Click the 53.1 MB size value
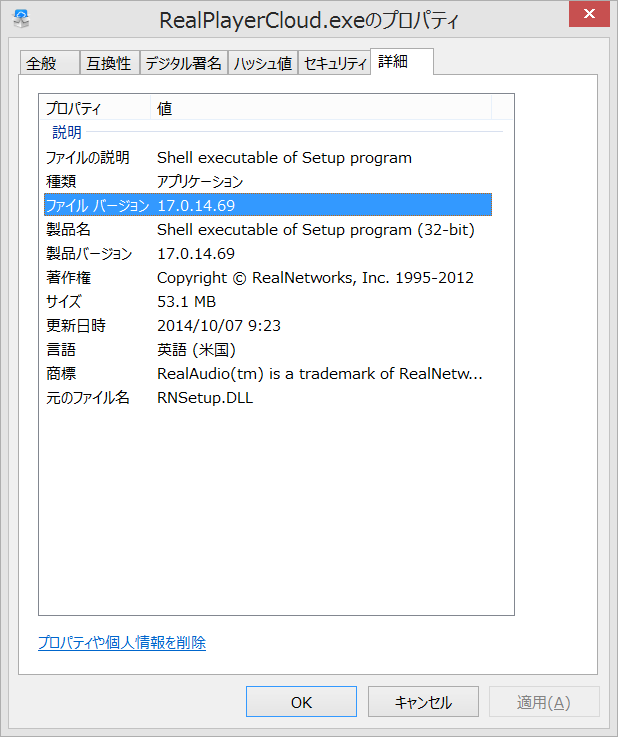 (187, 302)
